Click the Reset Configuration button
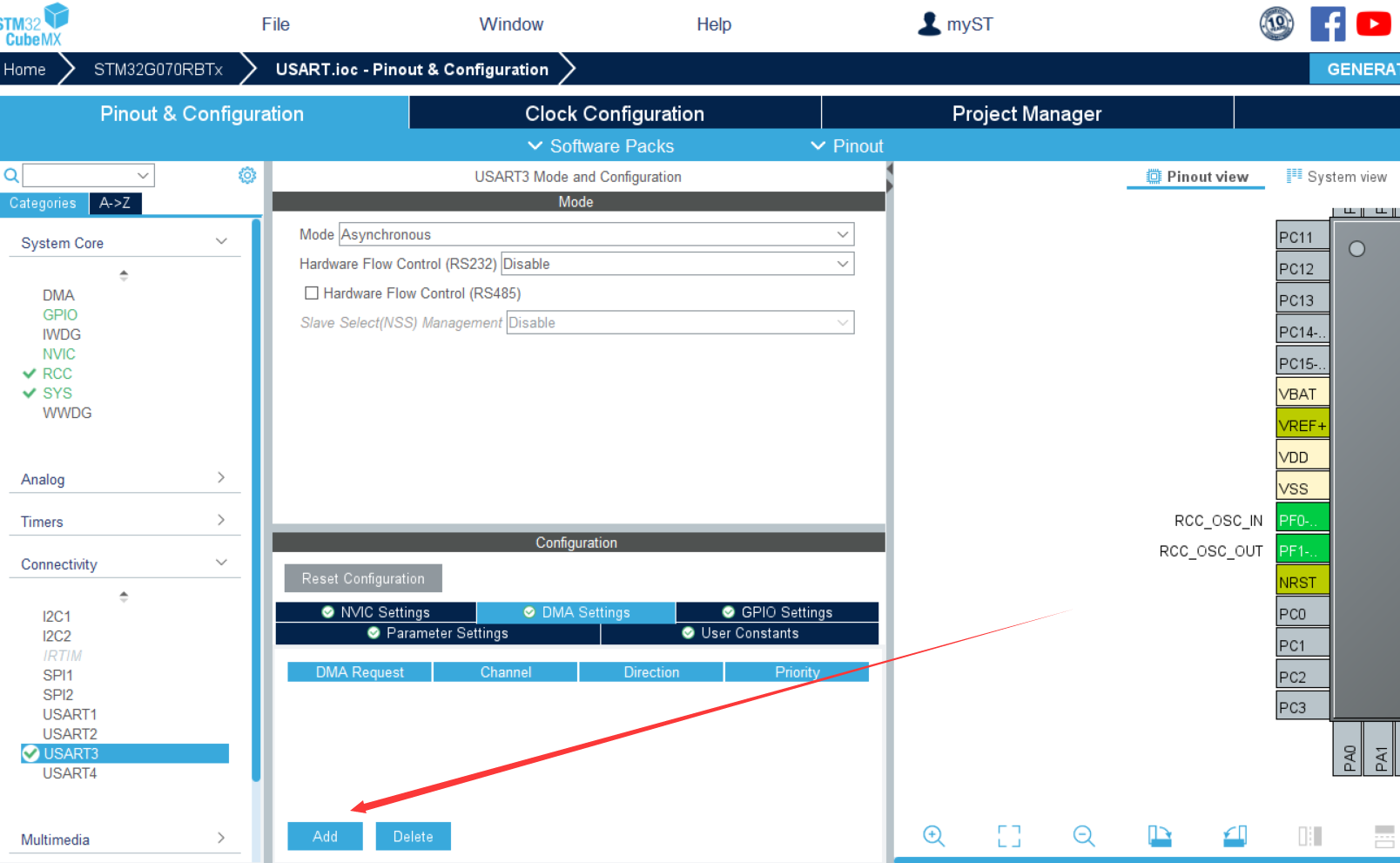The height and width of the screenshot is (863, 1400). pyautogui.click(x=363, y=578)
